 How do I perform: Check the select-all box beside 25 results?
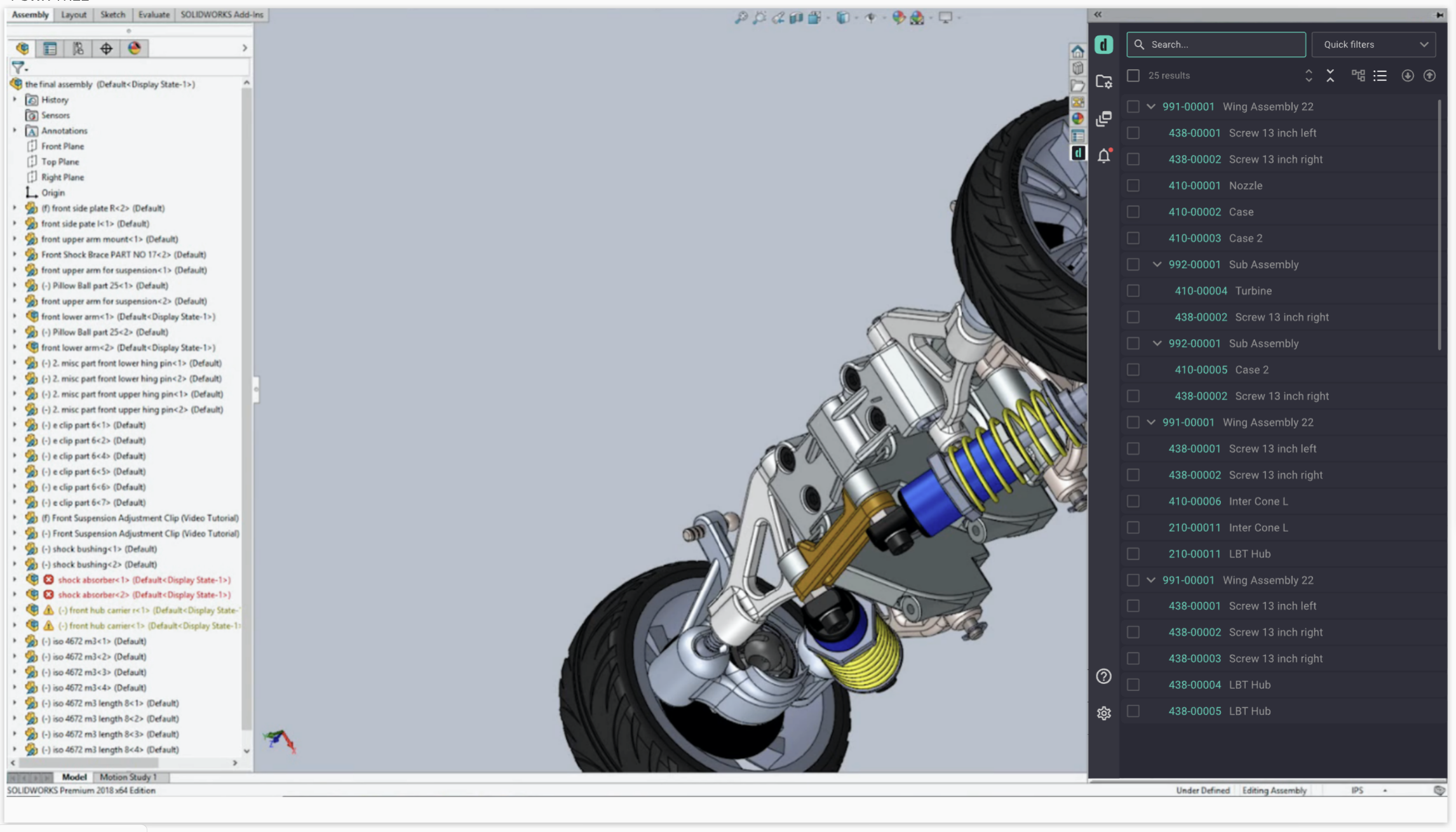(x=1133, y=76)
